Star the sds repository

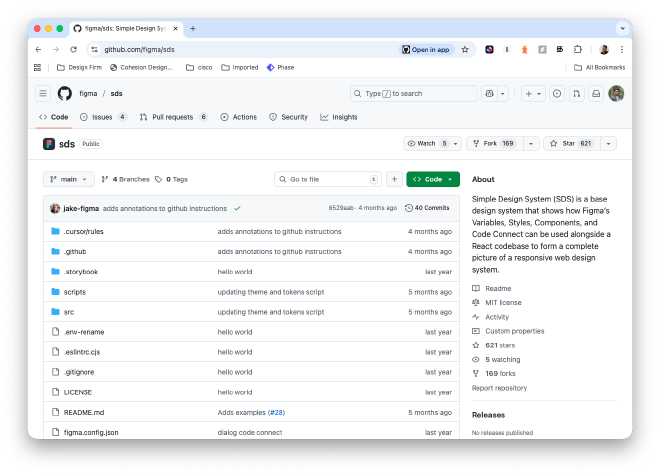click(572, 144)
